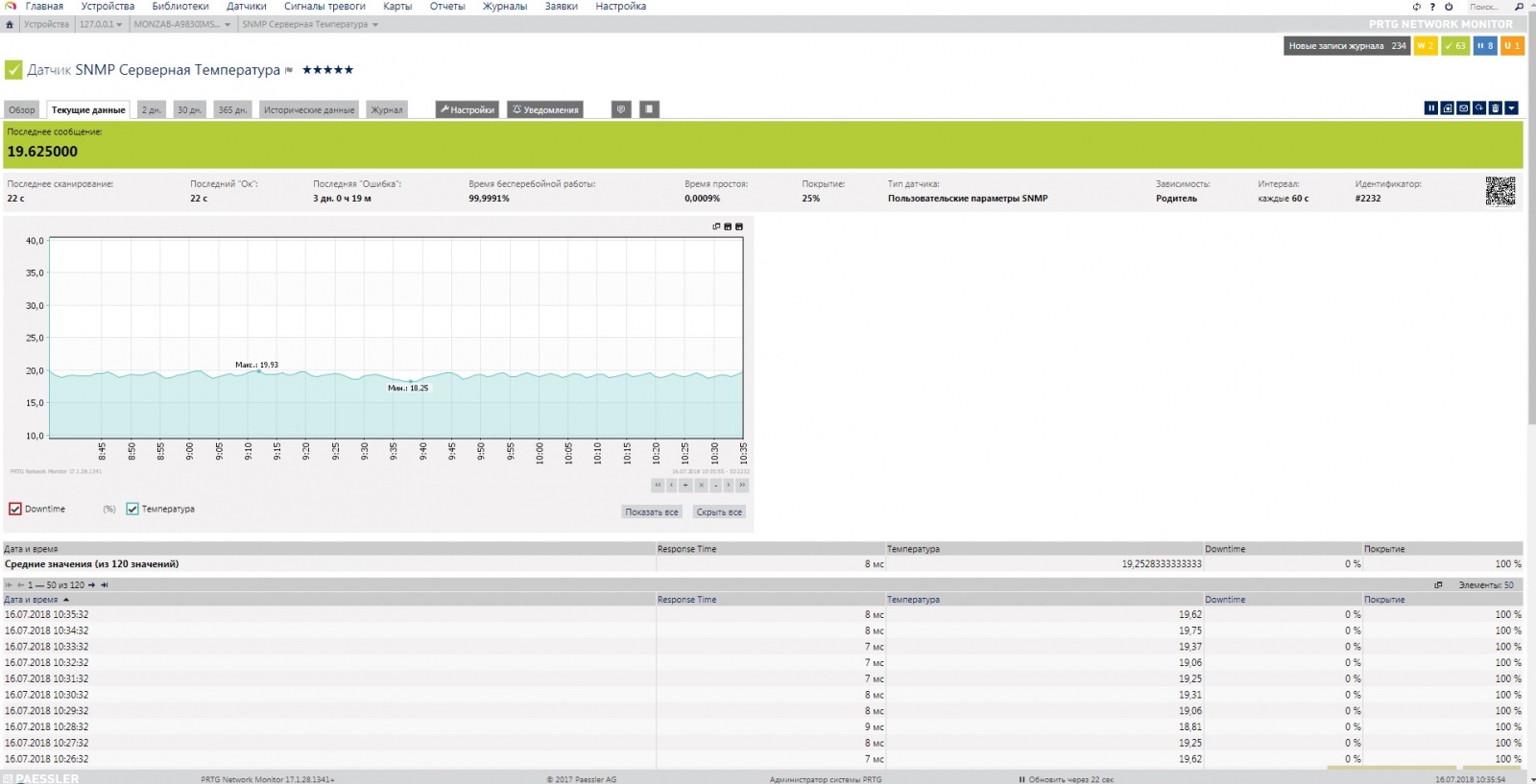The height and width of the screenshot is (784, 1536).
Task: Delete sensor with the trash icon
Action: click(1496, 108)
